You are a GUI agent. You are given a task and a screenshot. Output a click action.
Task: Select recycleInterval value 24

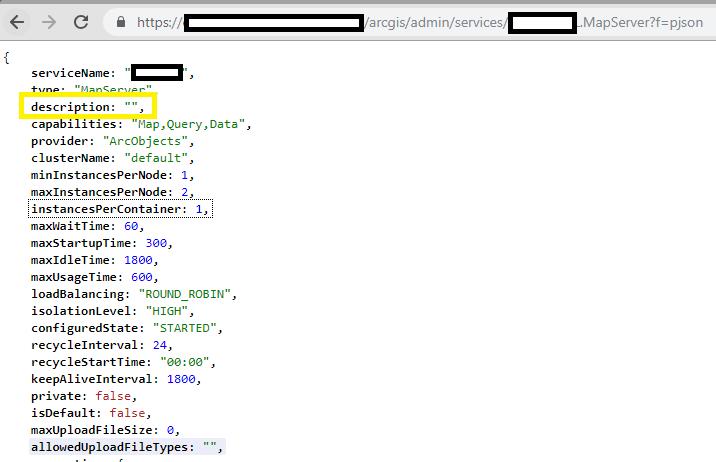(x=160, y=345)
